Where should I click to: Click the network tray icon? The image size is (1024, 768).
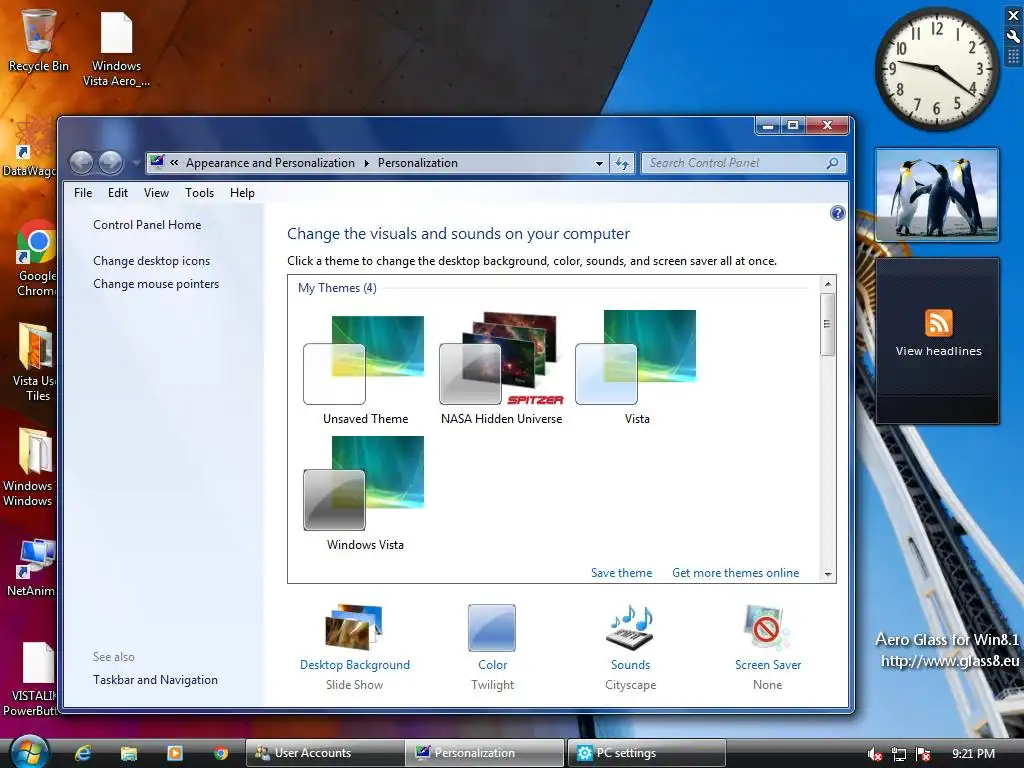tap(899, 754)
